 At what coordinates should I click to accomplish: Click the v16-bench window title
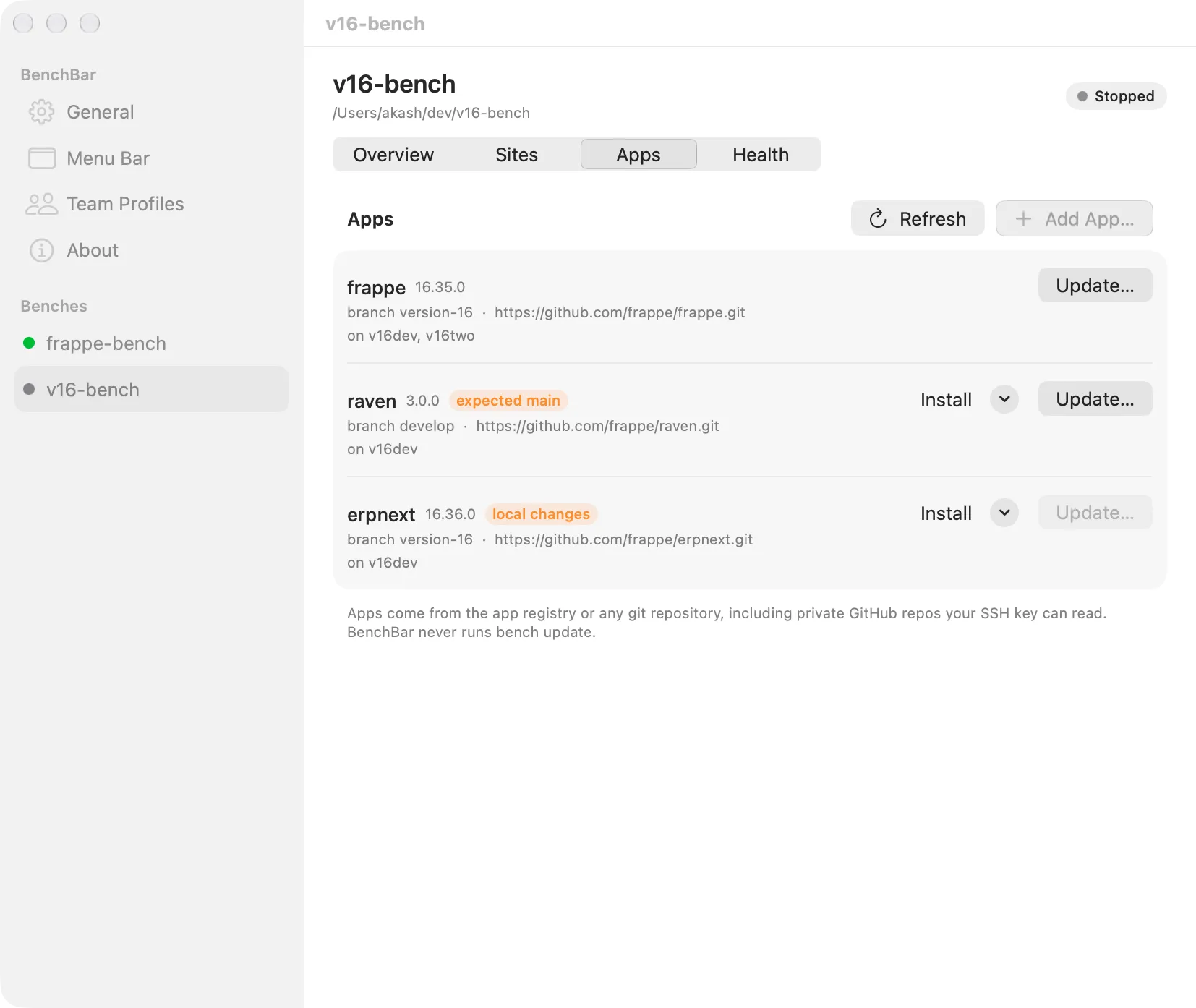click(x=375, y=24)
